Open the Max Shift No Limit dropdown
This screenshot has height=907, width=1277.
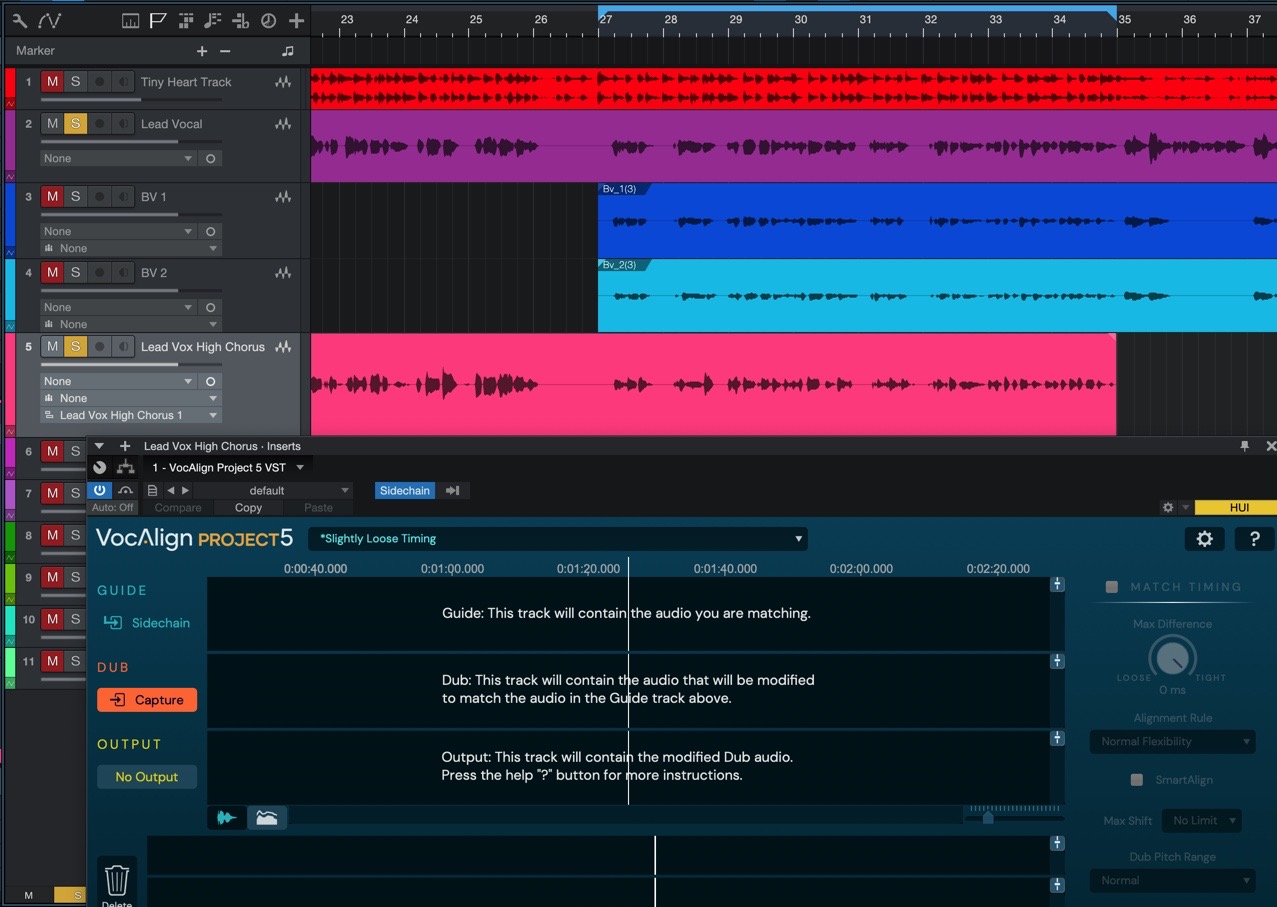click(1203, 821)
